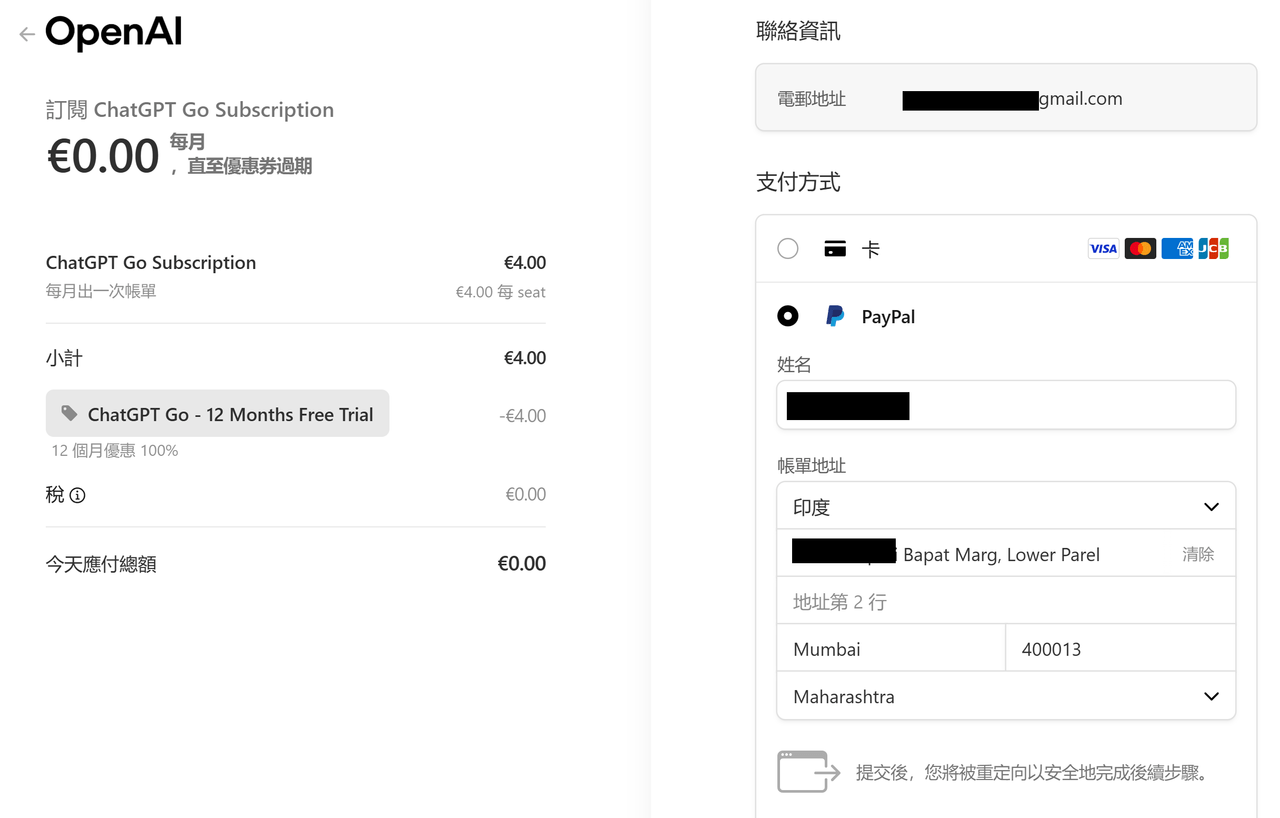Click the 清除 clear address link
Screen dimensions: 1280x818
pos(1198,555)
